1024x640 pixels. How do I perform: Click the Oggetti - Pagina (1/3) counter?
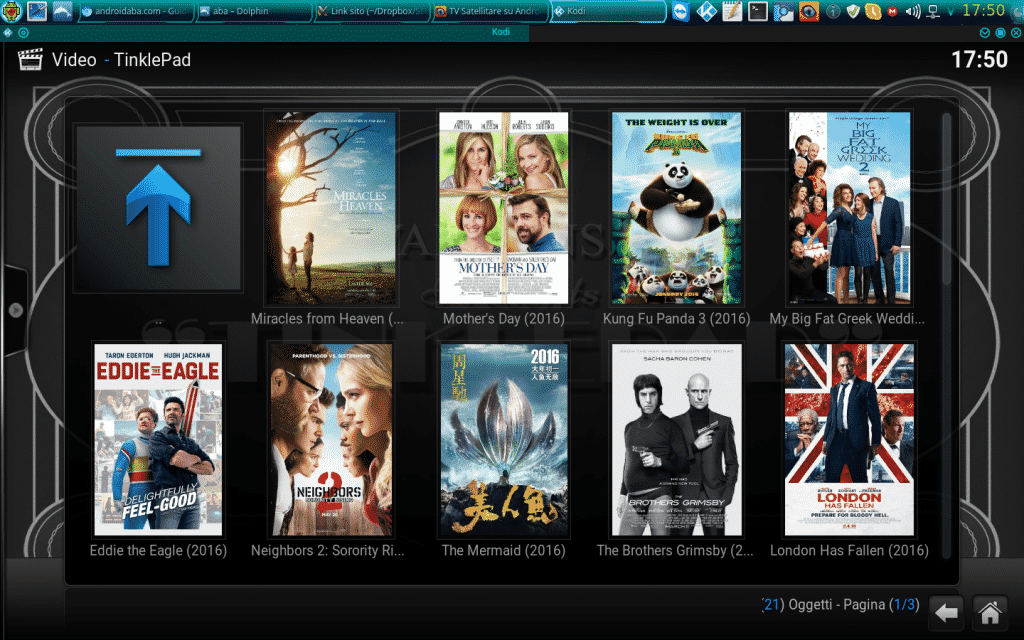pyautogui.click(x=840, y=605)
